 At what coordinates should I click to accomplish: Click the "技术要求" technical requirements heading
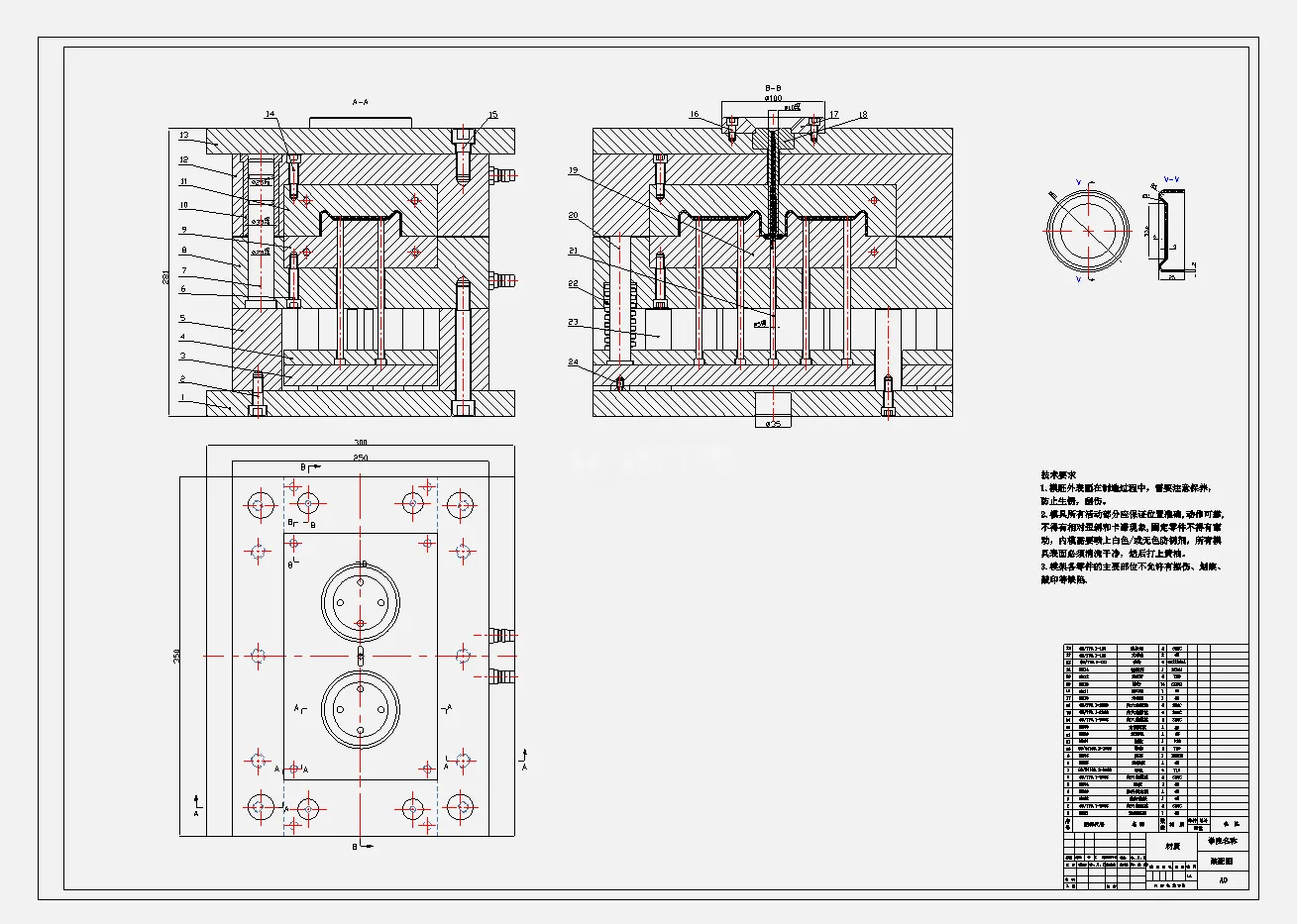[x=1057, y=475]
